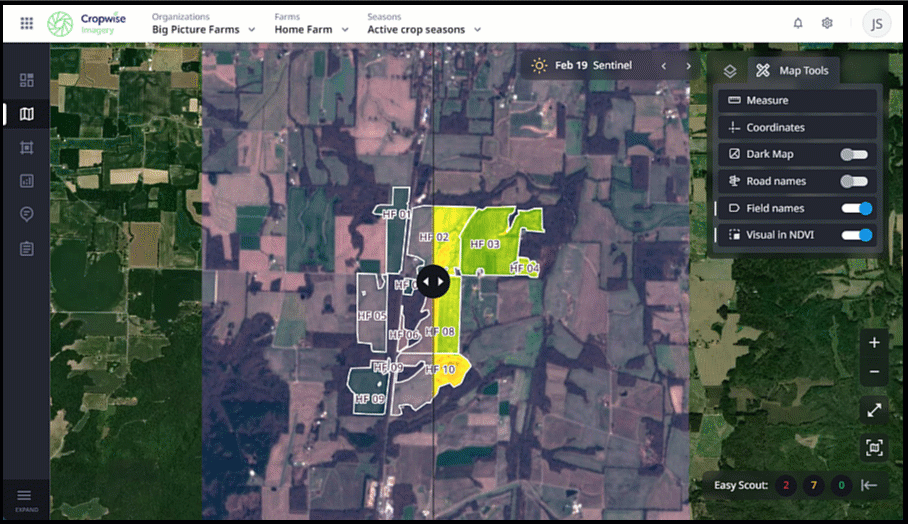The height and width of the screenshot is (524, 908).
Task: Grab the map comparison slider handle
Action: click(x=433, y=281)
